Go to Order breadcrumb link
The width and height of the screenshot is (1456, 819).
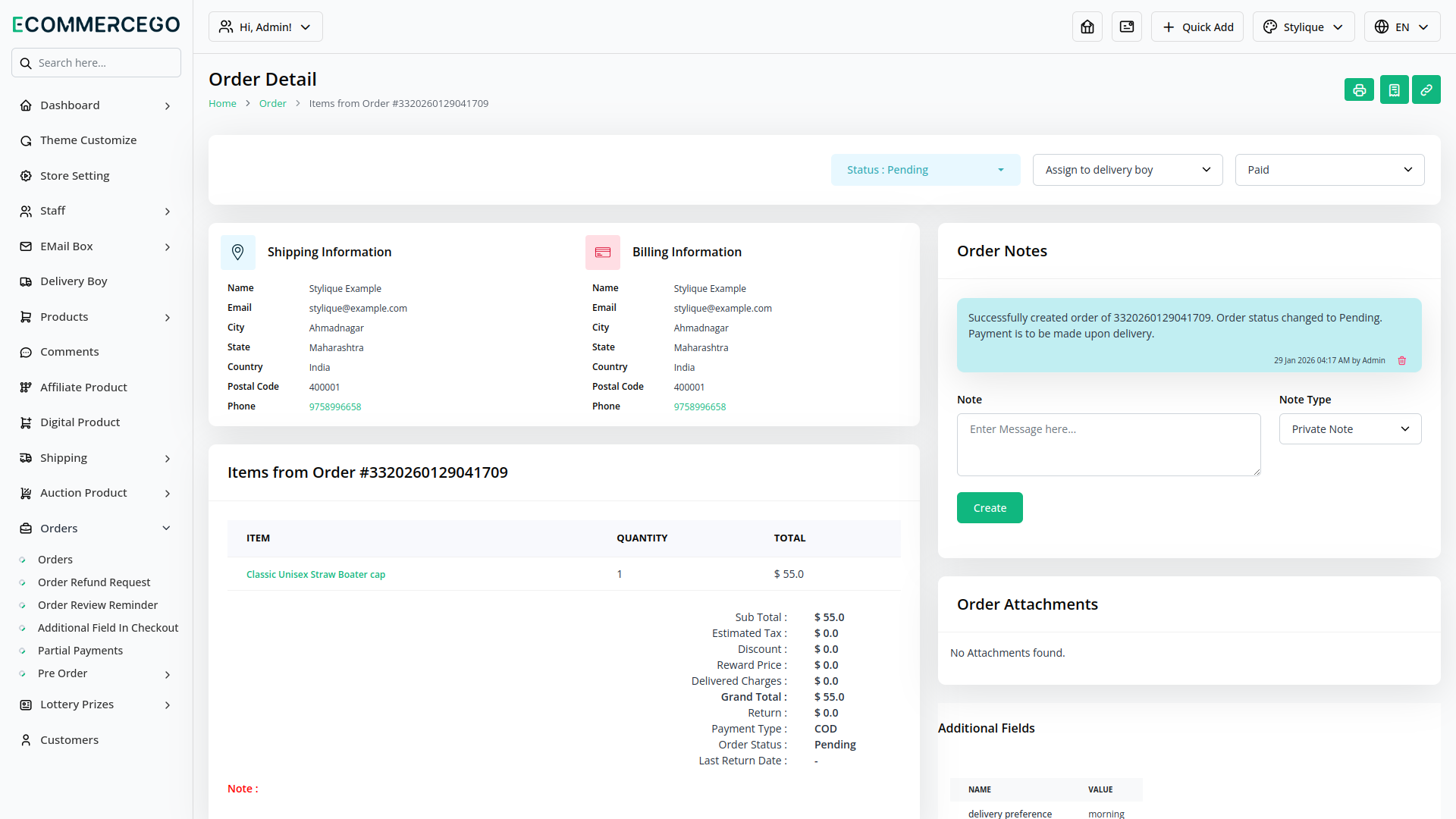(x=273, y=103)
